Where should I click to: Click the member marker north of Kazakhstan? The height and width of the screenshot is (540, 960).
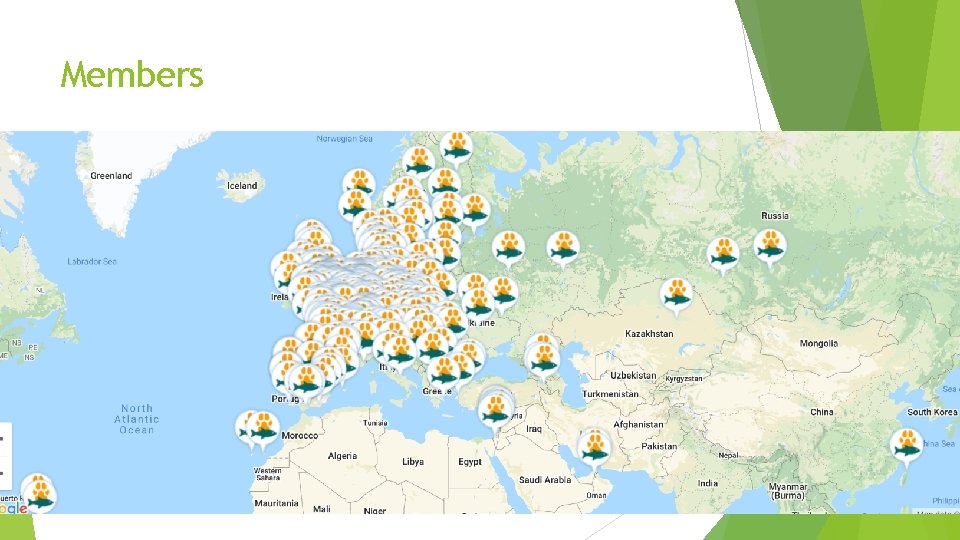677,296
